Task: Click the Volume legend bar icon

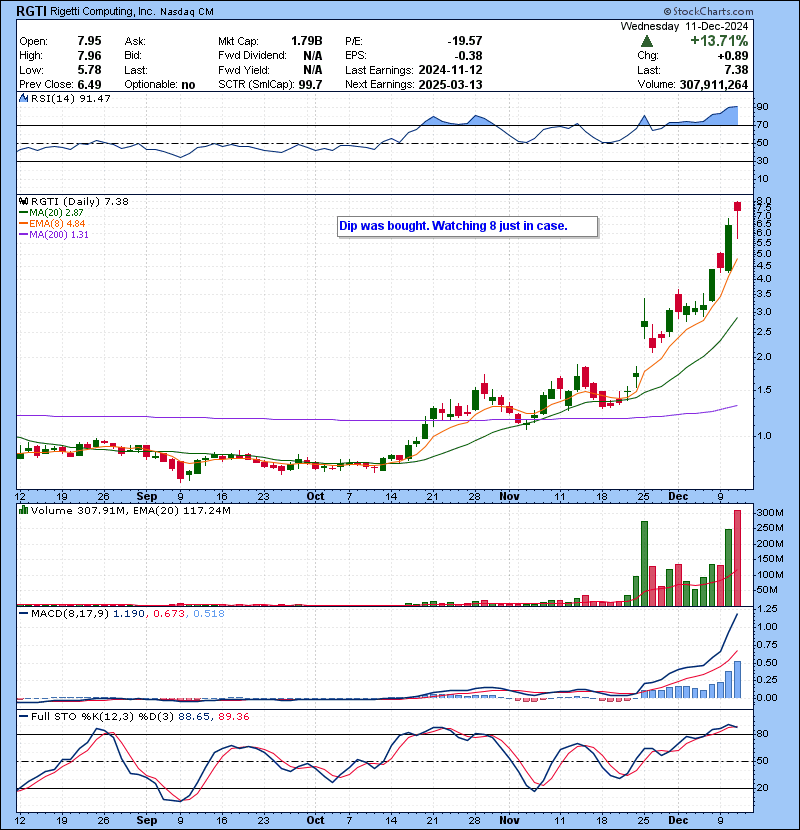Action: [22, 511]
